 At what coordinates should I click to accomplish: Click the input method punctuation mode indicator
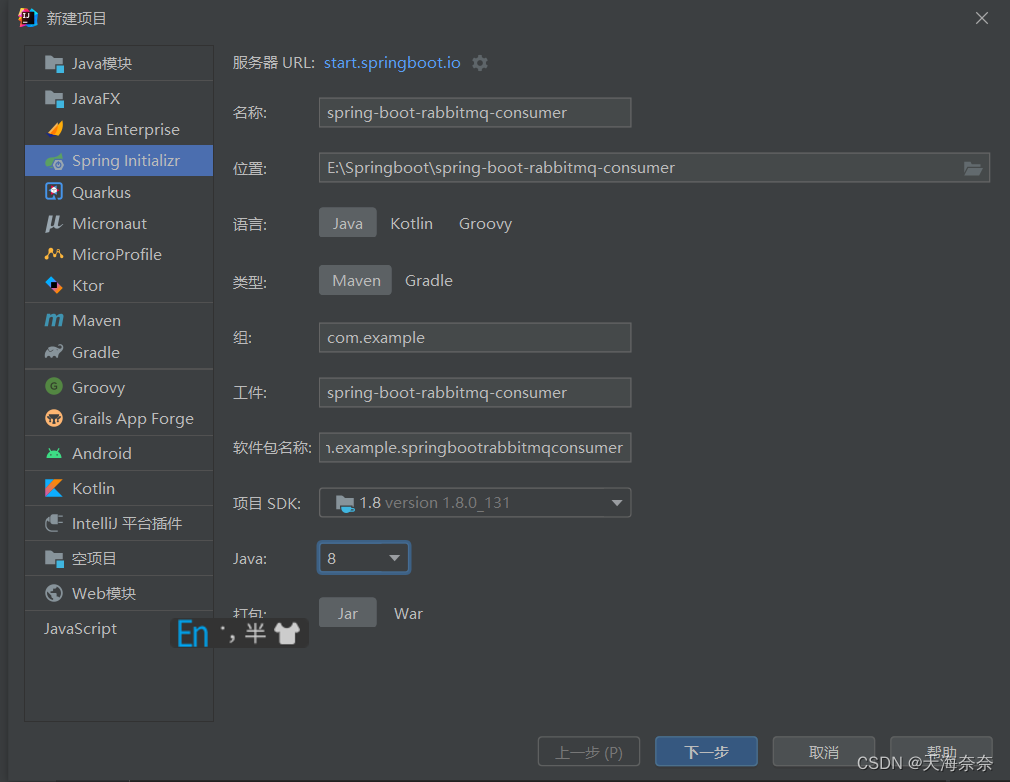[227, 633]
